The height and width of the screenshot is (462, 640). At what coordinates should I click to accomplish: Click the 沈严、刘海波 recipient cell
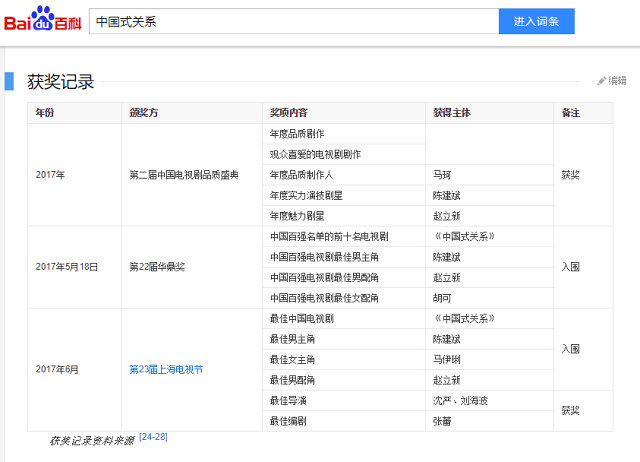[x=489, y=401]
